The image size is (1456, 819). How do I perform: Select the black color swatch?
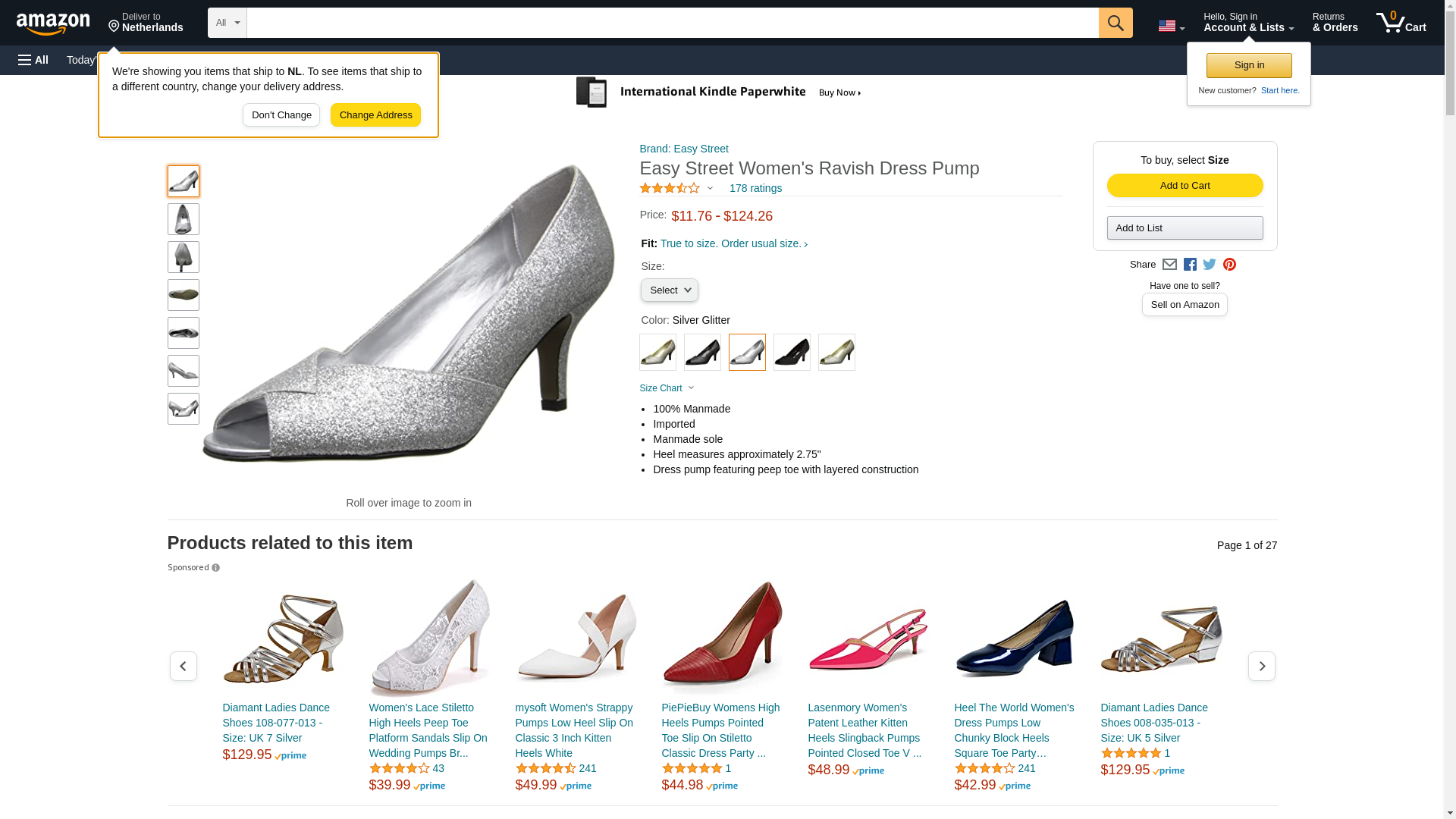point(792,352)
